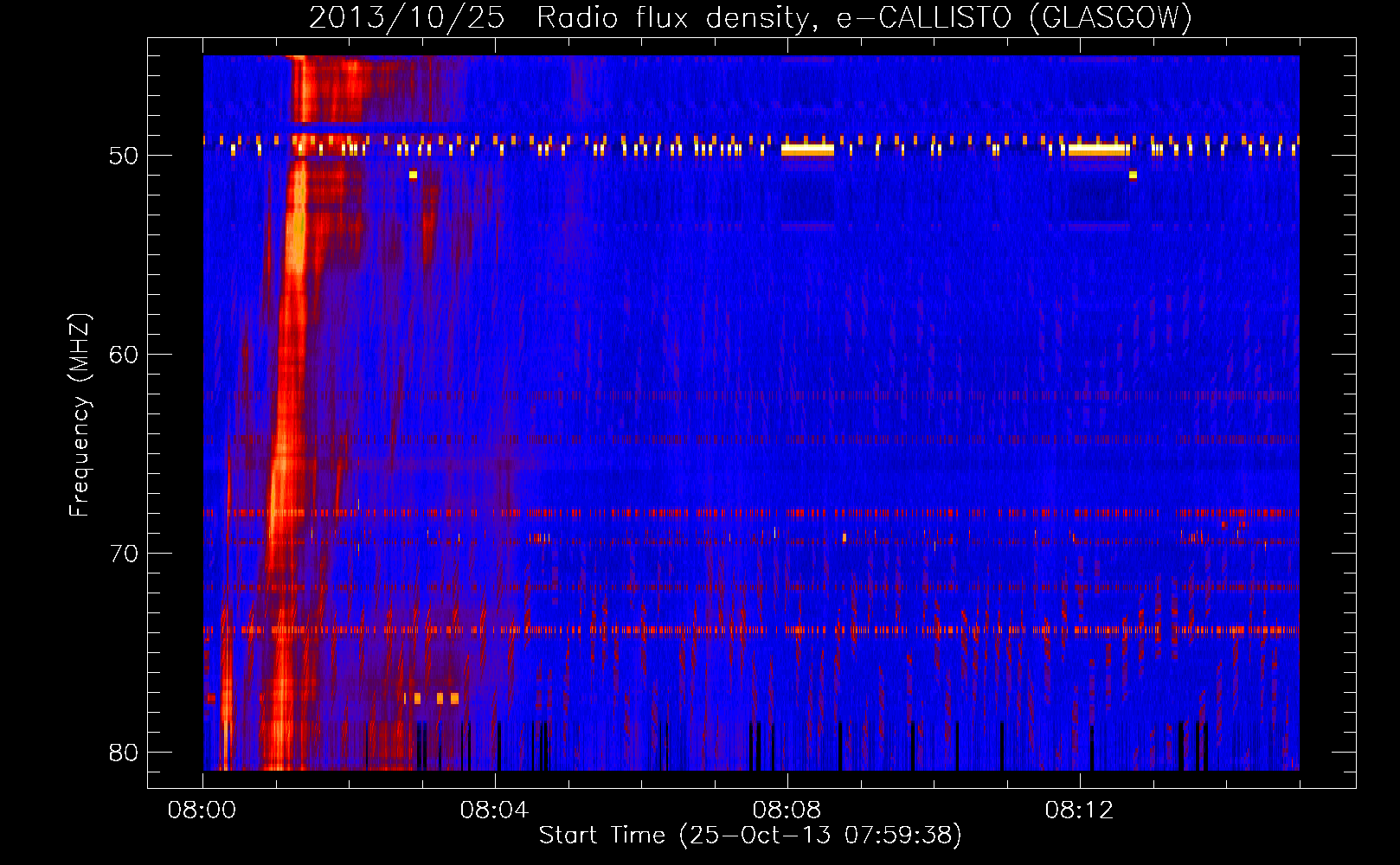Select the 80 frequency tick label
The width and height of the screenshot is (1400, 865).
click(124, 753)
